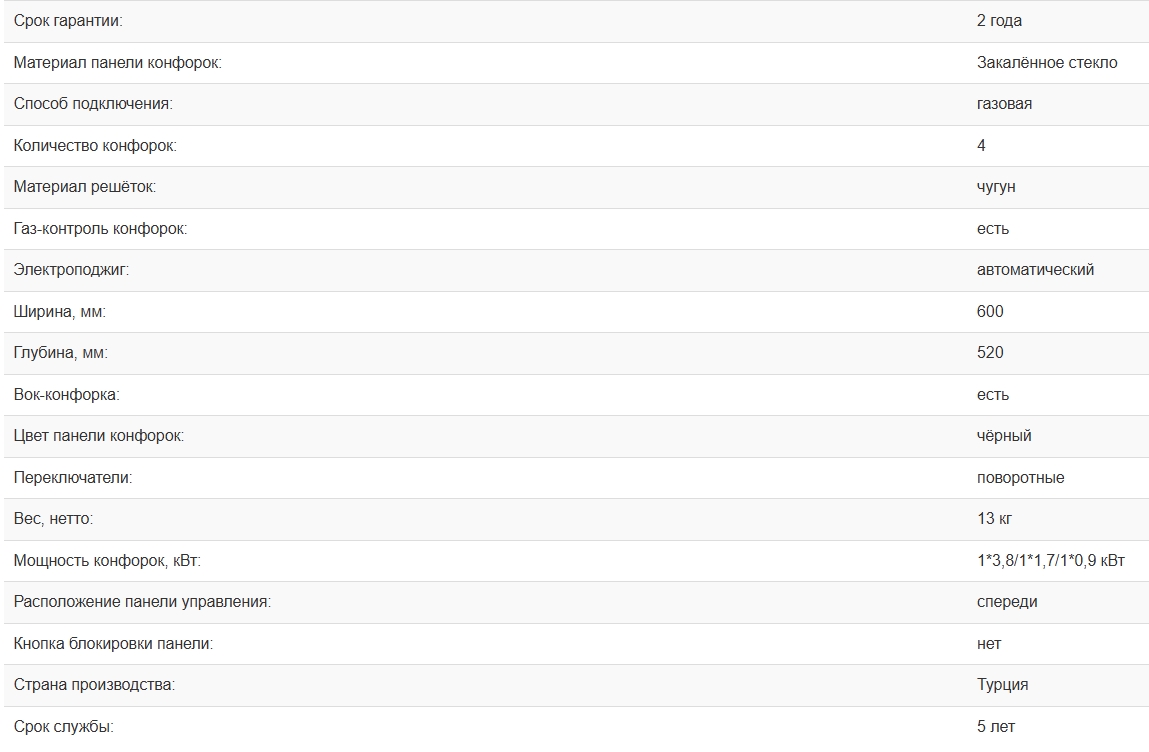Select the 'Закалённое стекло' material value

click(1047, 63)
